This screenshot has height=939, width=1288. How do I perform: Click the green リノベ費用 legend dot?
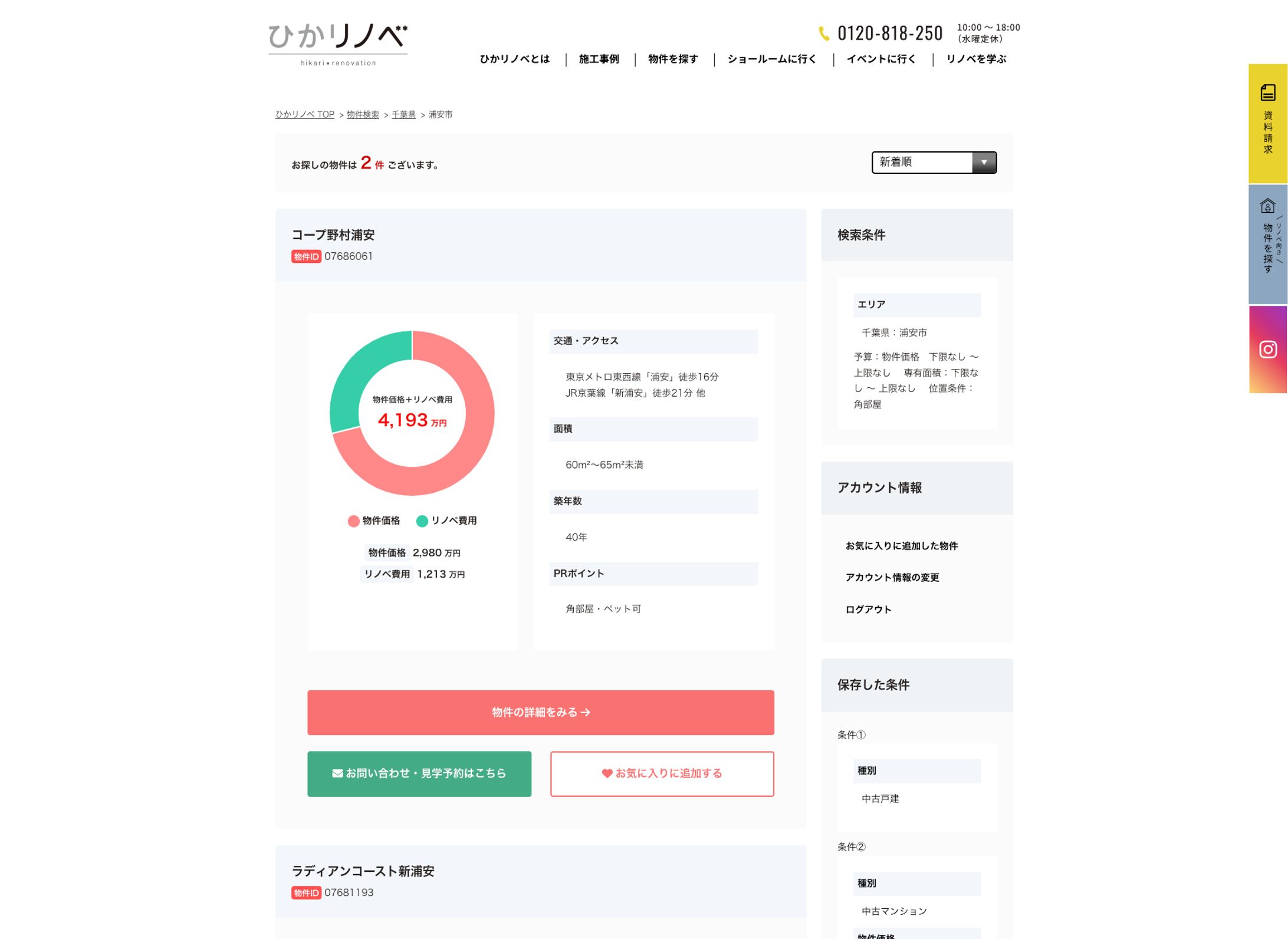422,521
